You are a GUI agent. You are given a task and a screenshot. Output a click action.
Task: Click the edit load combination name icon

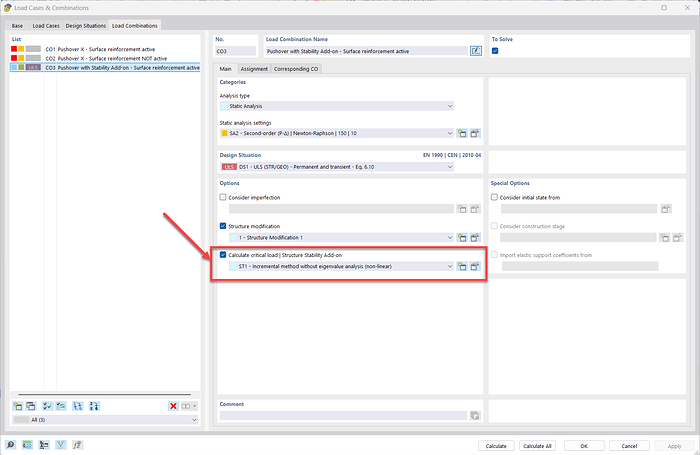476,50
